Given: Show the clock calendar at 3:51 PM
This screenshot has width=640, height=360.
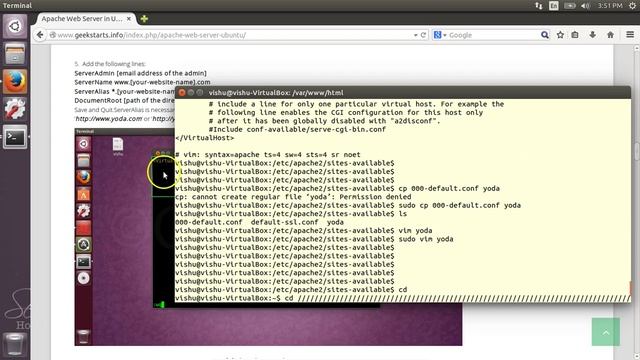Looking at the screenshot, I should pyautogui.click(x=610, y=6).
